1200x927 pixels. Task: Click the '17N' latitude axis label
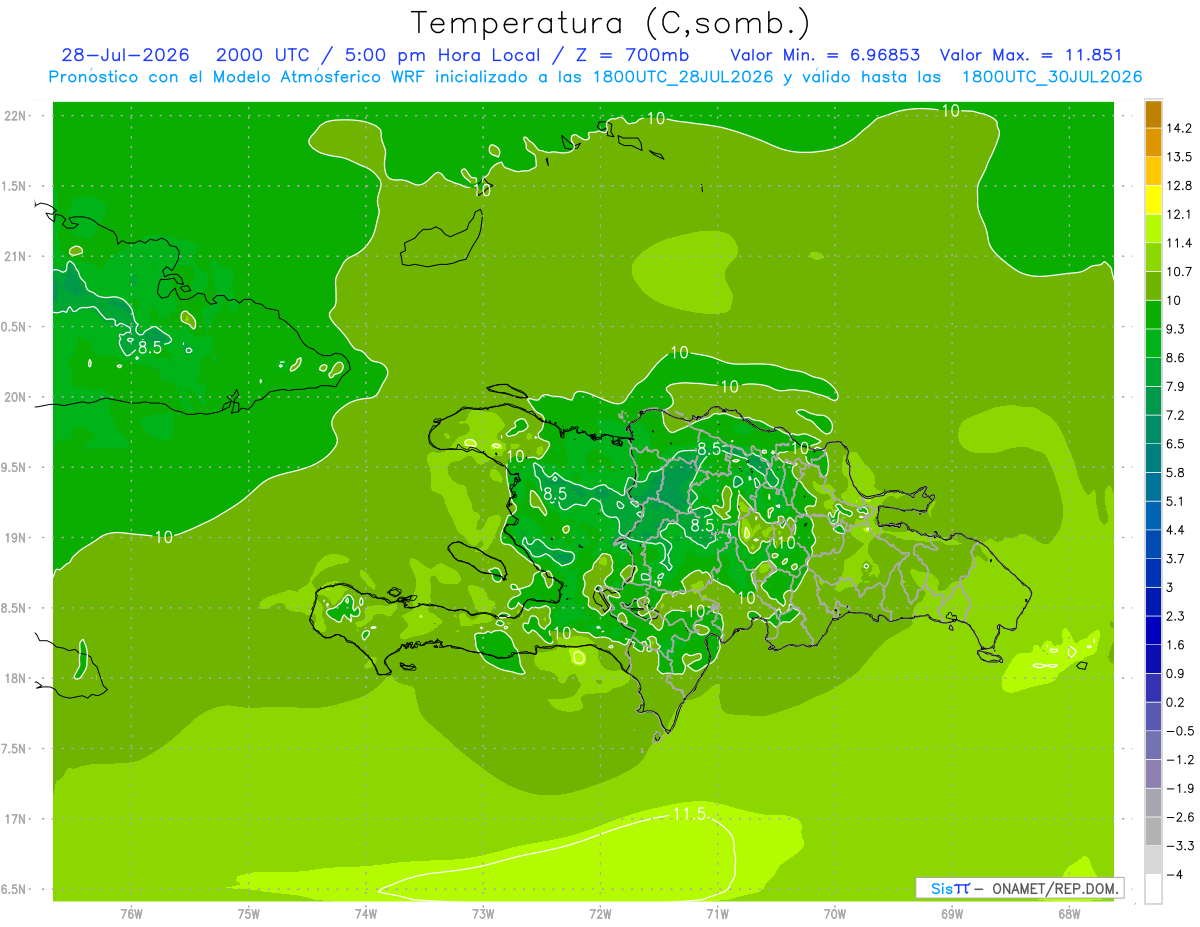[x=17, y=819]
